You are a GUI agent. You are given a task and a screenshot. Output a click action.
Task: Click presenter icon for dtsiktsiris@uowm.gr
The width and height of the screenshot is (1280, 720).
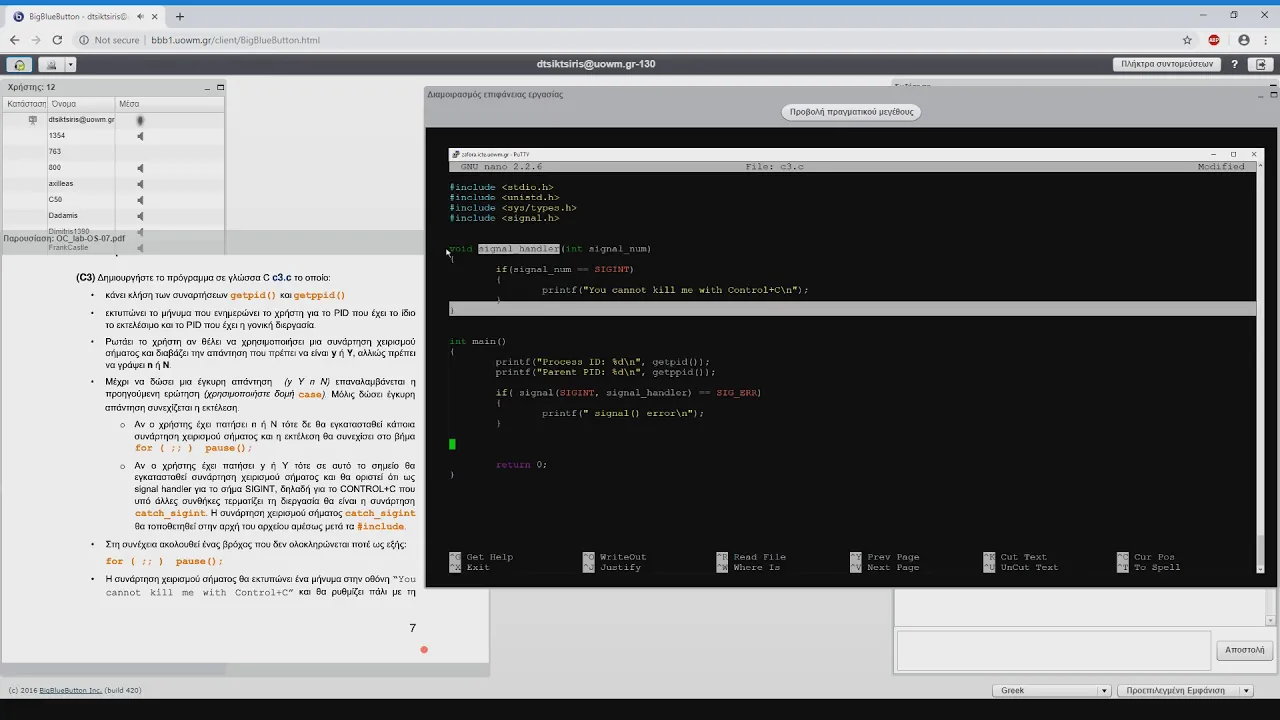click(33, 120)
